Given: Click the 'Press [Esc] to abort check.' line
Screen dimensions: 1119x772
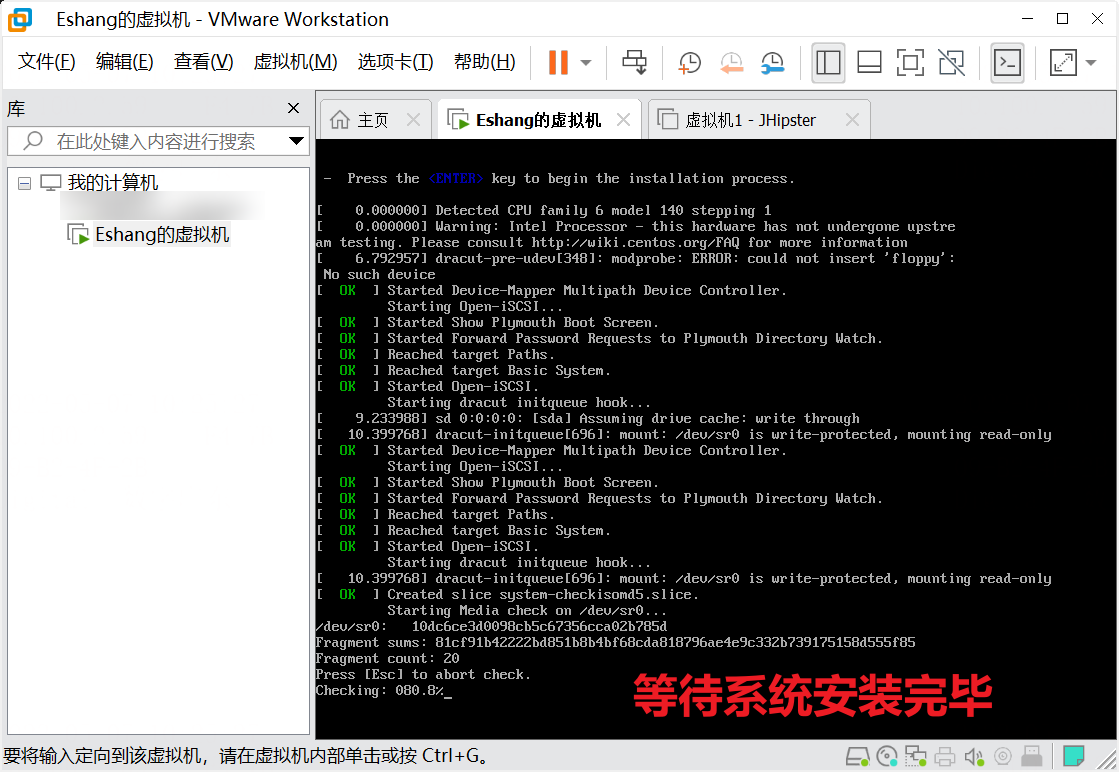Looking at the screenshot, I should [x=423, y=675].
